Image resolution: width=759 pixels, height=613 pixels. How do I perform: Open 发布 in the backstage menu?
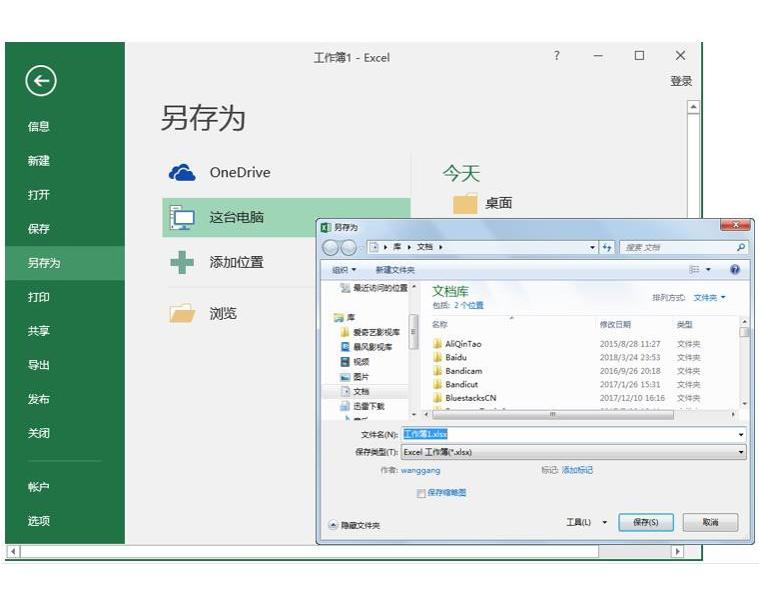(x=39, y=399)
